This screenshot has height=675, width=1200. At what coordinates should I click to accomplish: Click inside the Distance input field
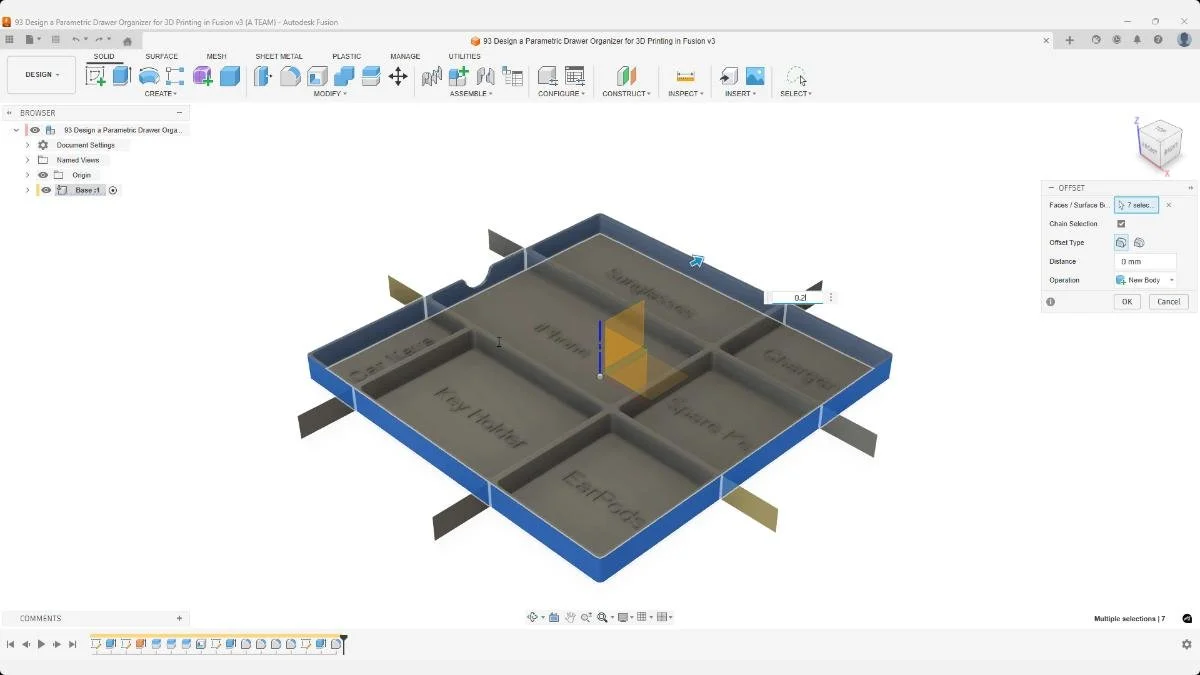click(x=1144, y=261)
